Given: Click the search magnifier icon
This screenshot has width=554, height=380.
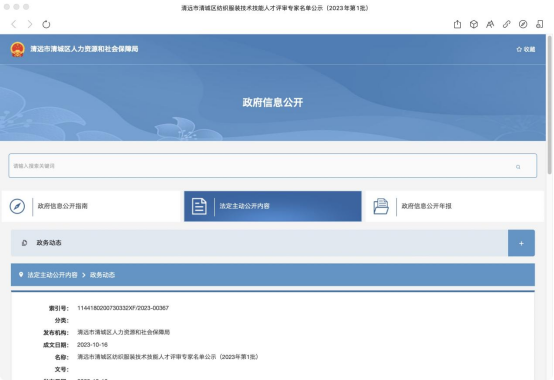Looking at the screenshot, I should pyautogui.click(x=518, y=167).
